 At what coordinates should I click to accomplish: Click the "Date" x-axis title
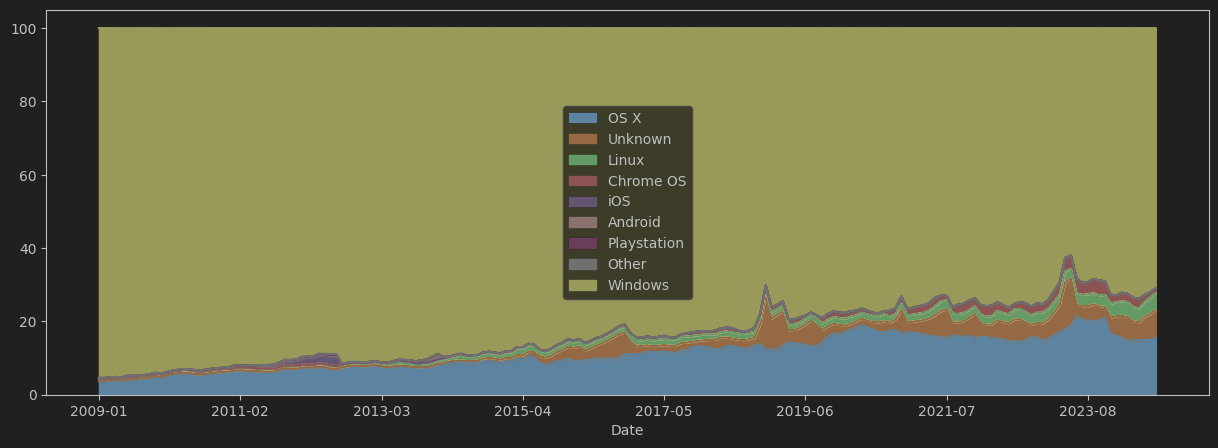pyautogui.click(x=627, y=431)
